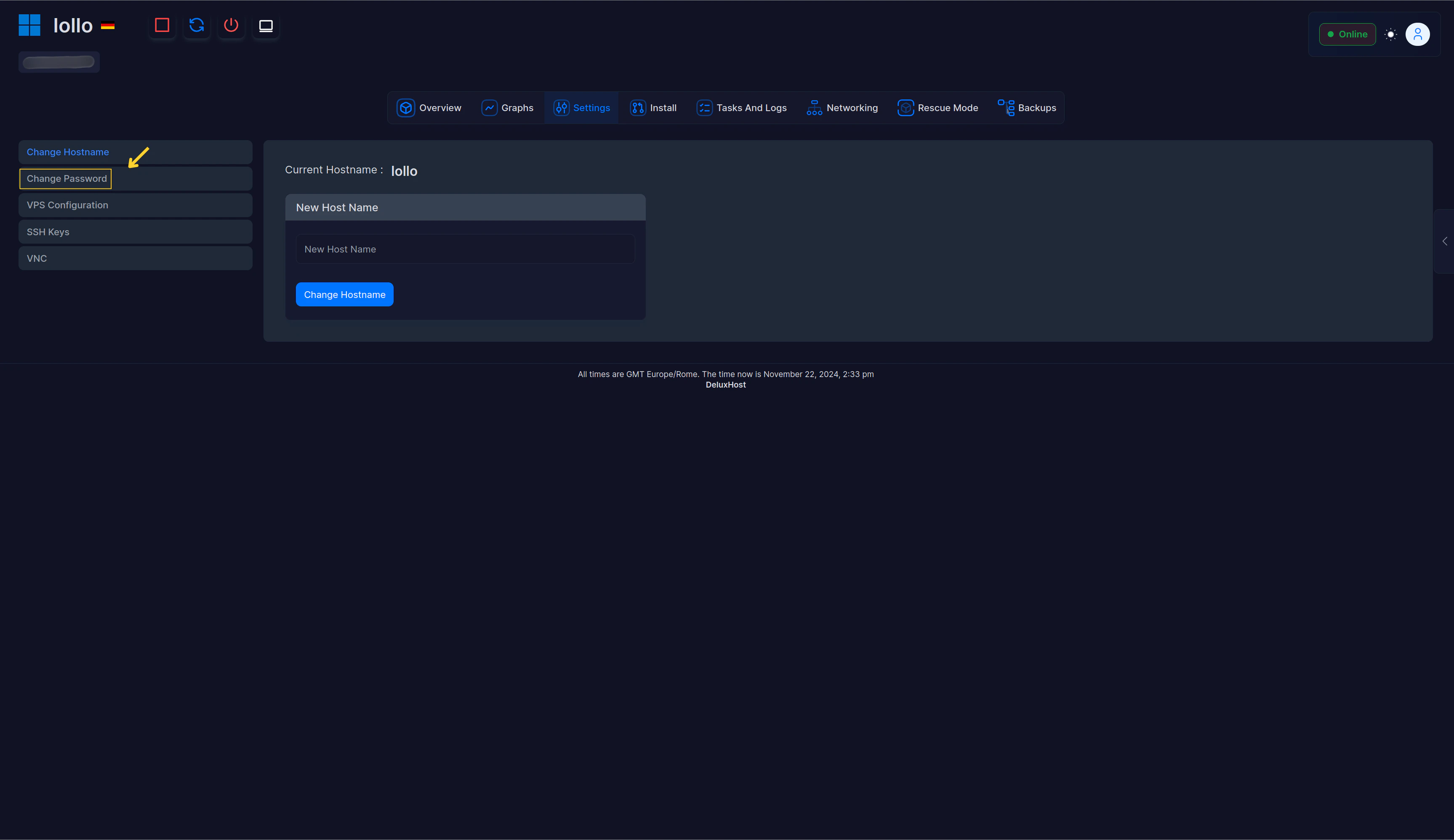Viewport: 1454px width, 840px height.
Task: Open the Graphs tab
Action: coord(507,108)
